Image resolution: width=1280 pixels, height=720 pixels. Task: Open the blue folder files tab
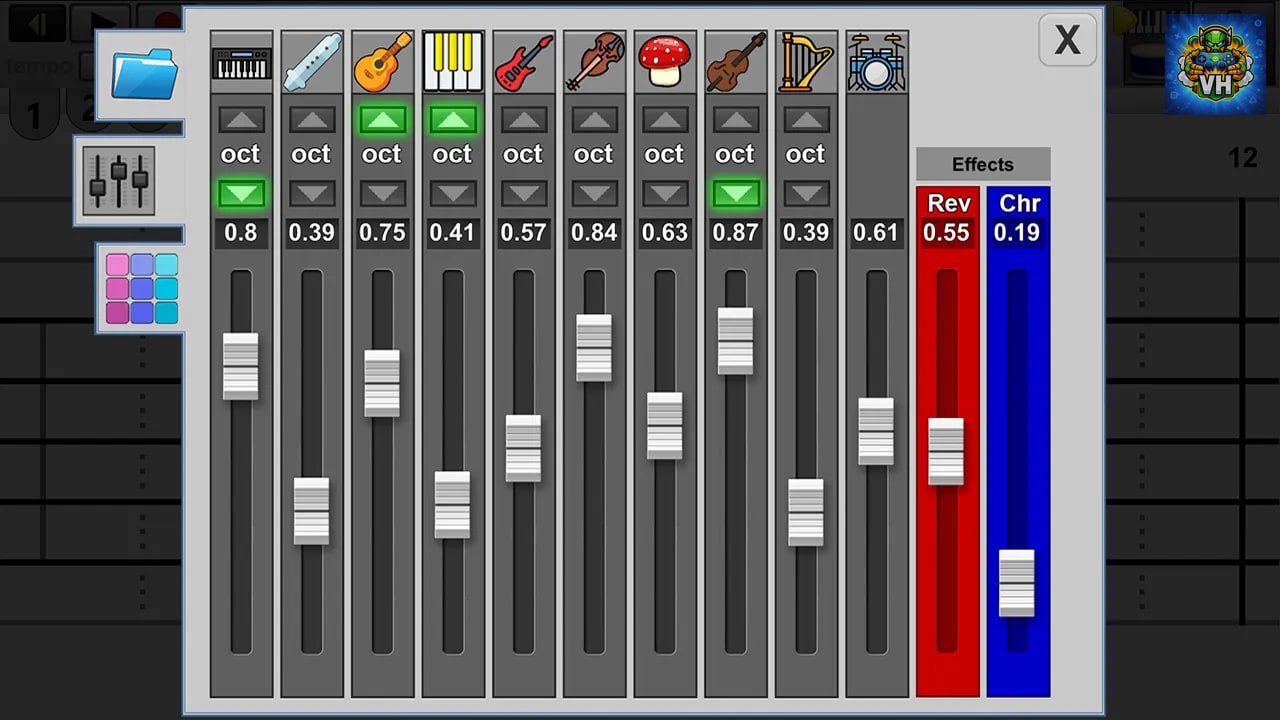144,74
